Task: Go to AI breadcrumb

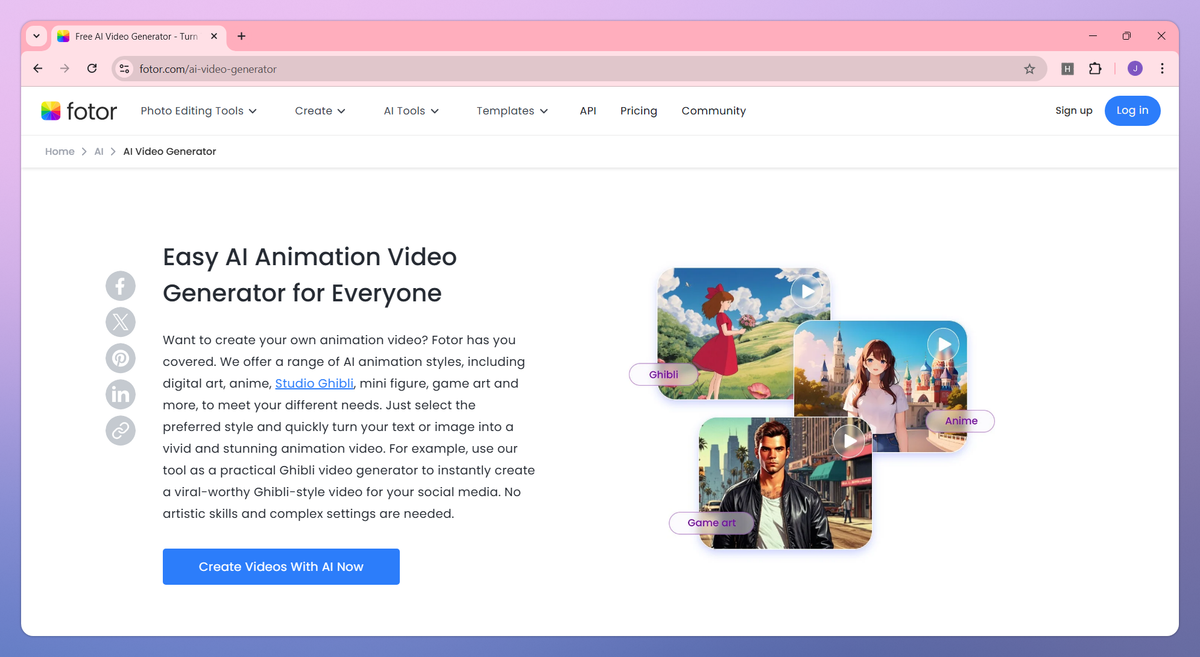Action: (x=99, y=151)
